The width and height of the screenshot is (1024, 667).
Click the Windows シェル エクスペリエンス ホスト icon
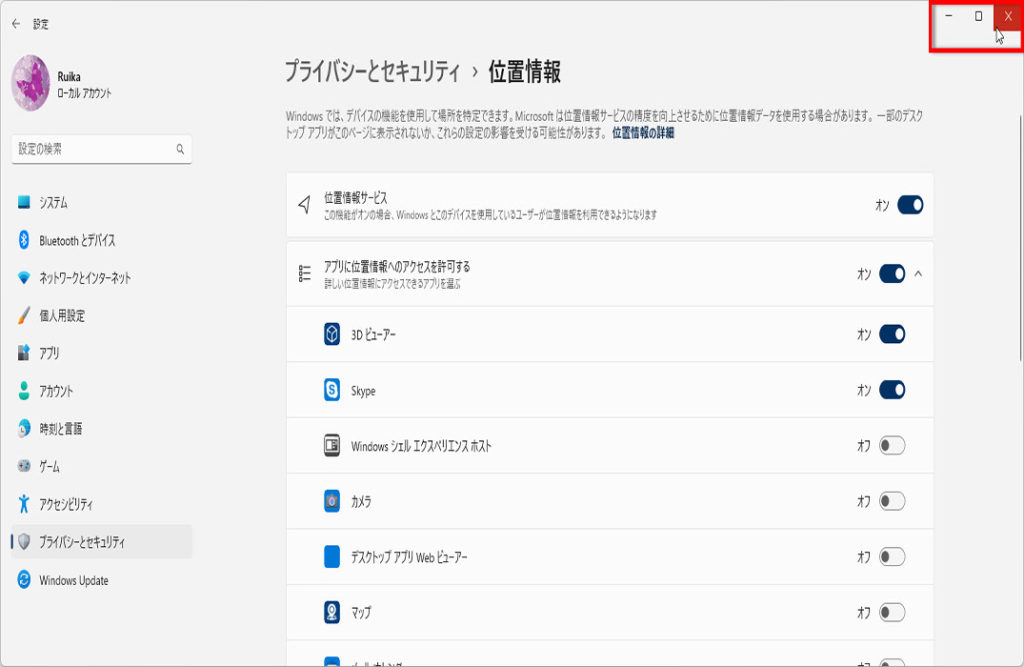332,446
